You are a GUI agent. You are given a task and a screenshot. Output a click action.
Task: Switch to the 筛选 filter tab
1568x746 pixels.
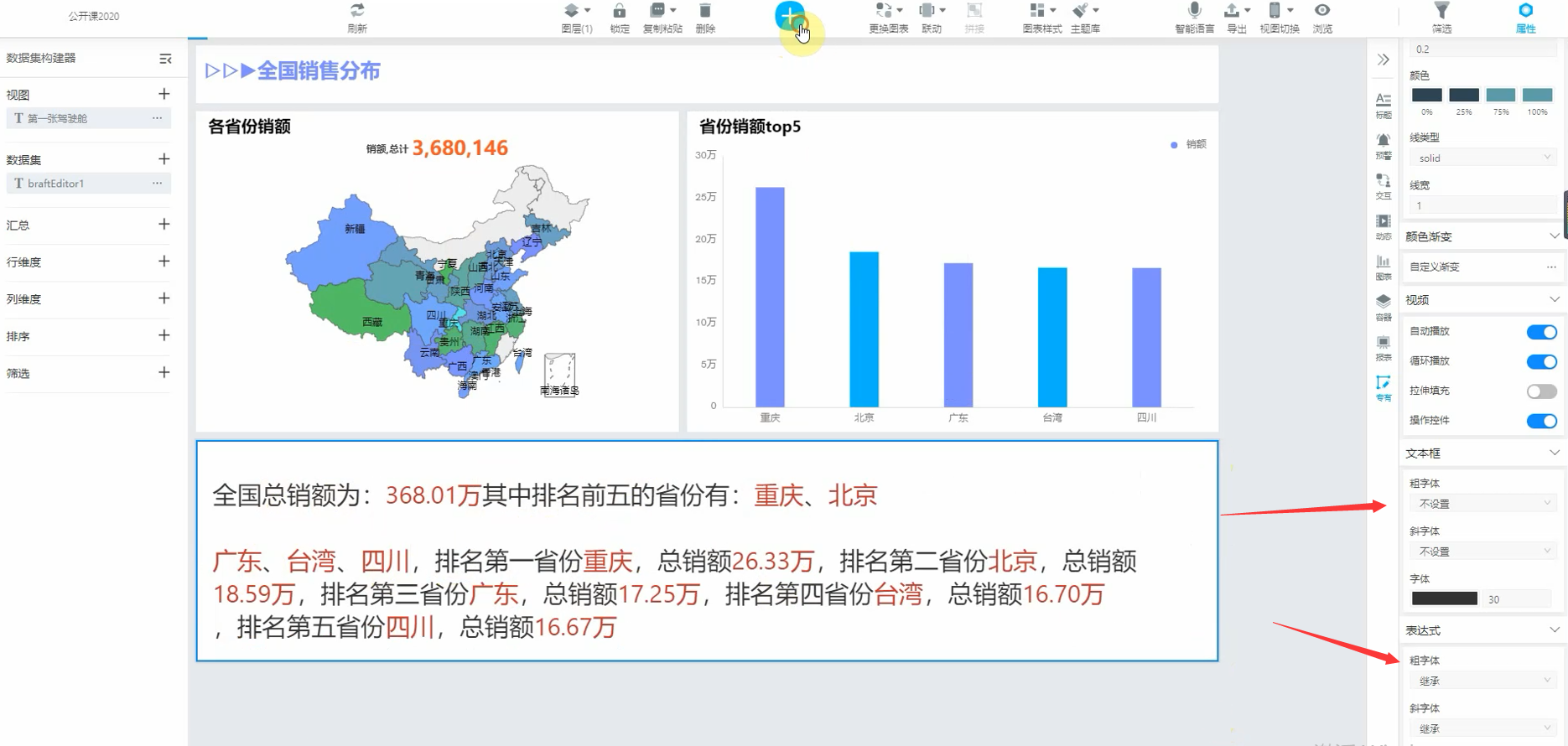pos(1441,17)
